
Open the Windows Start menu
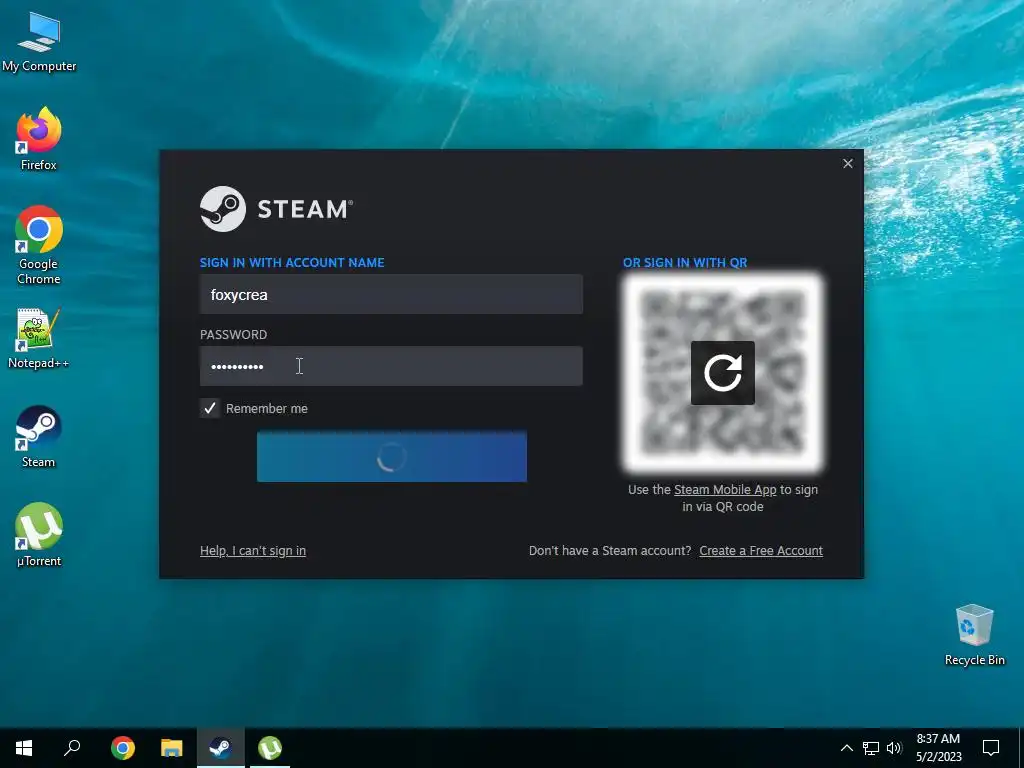pyautogui.click(x=24, y=748)
